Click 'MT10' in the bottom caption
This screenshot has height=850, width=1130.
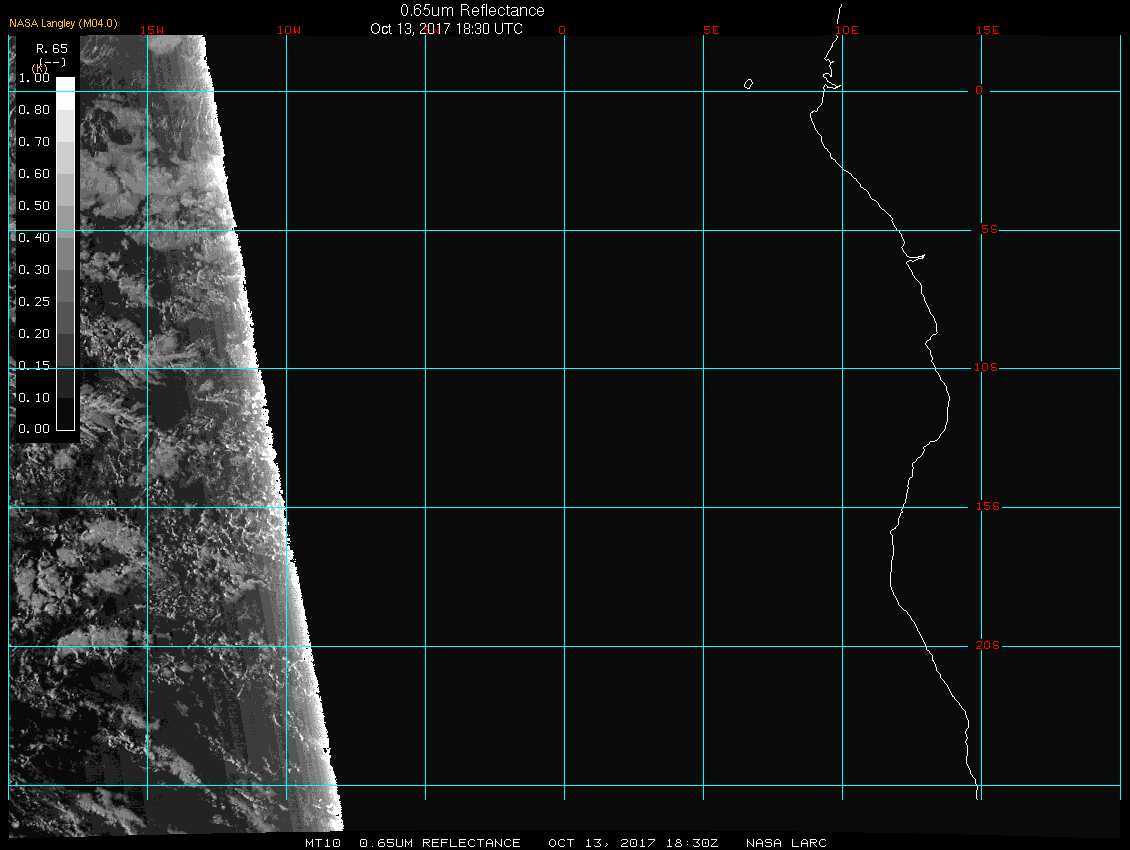coord(323,843)
